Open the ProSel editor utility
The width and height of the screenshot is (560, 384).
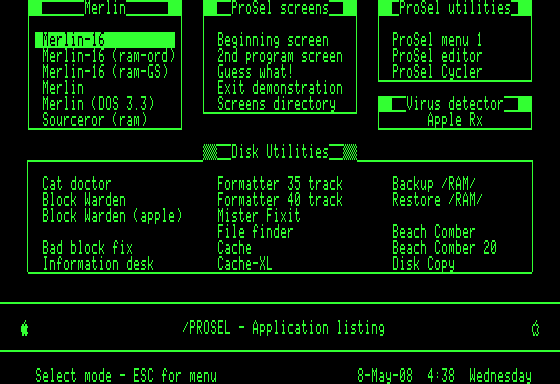pyautogui.click(x=437, y=56)
